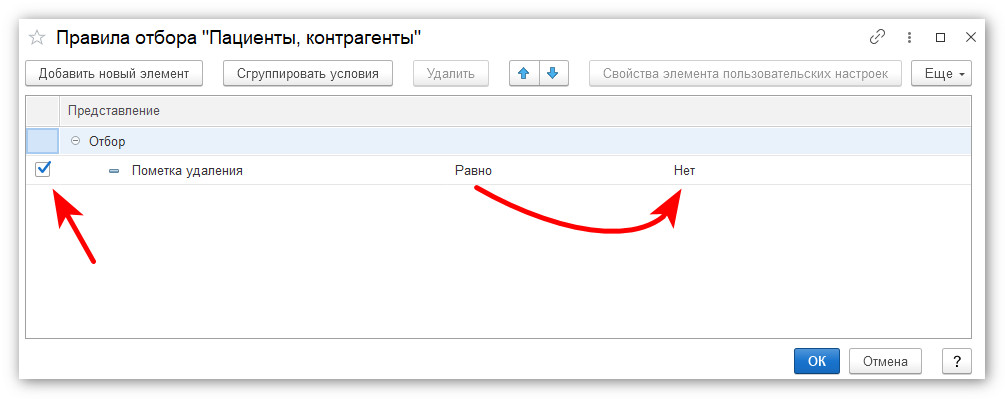Open the three-dot window menu
1005x399 pixels.
(909, 37)
